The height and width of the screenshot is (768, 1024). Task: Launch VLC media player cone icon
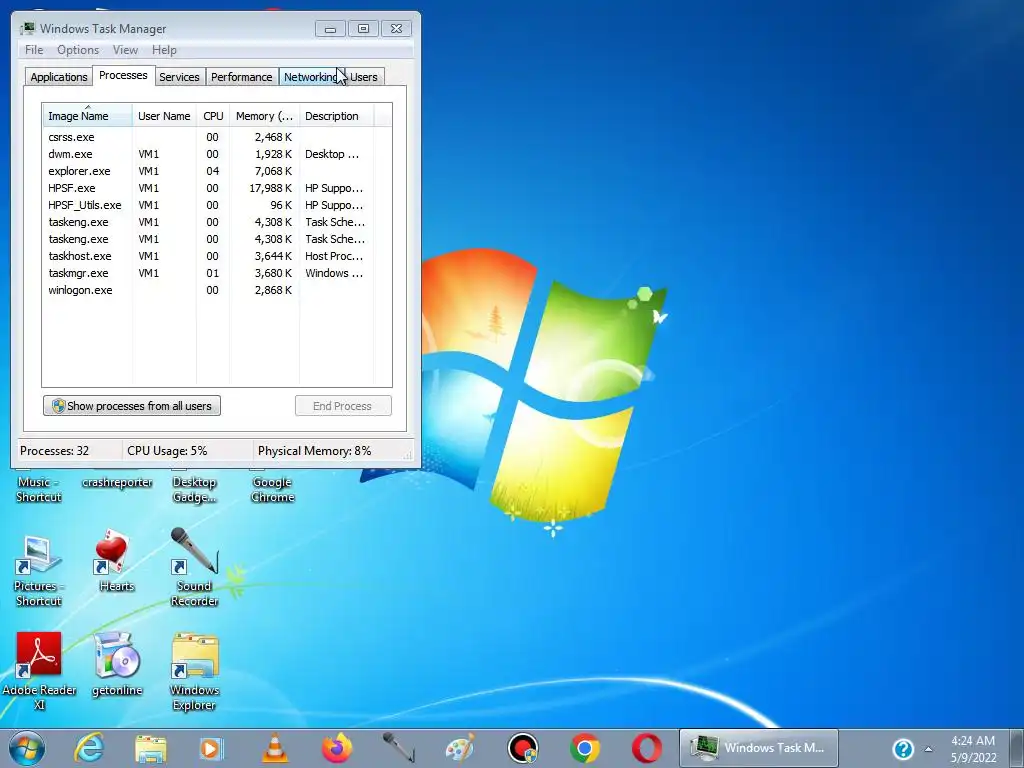(275, 748)
